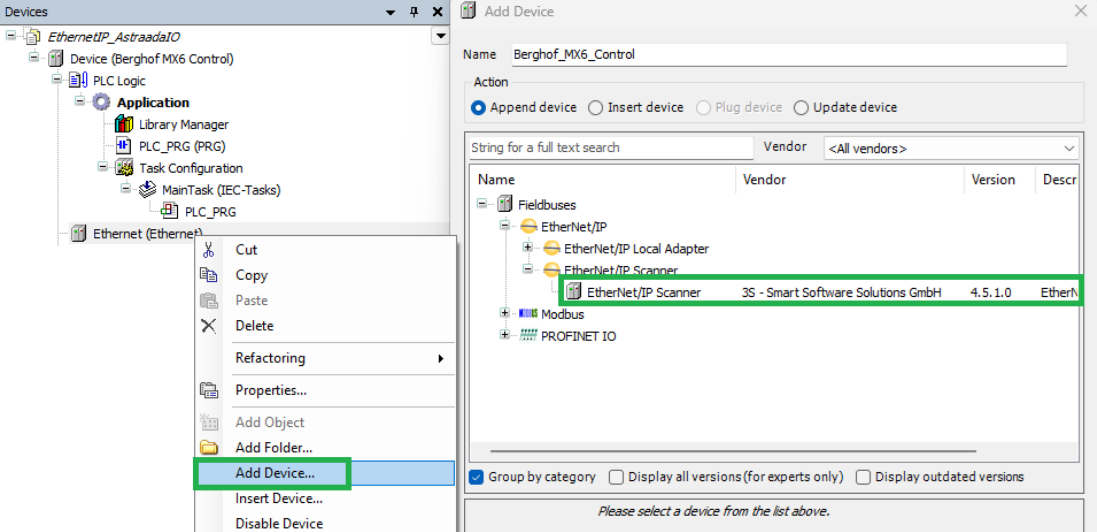The image size is (1097, 532).
Task: Collapse the EtherNet/IP Scanner category node
Action: 528,269
